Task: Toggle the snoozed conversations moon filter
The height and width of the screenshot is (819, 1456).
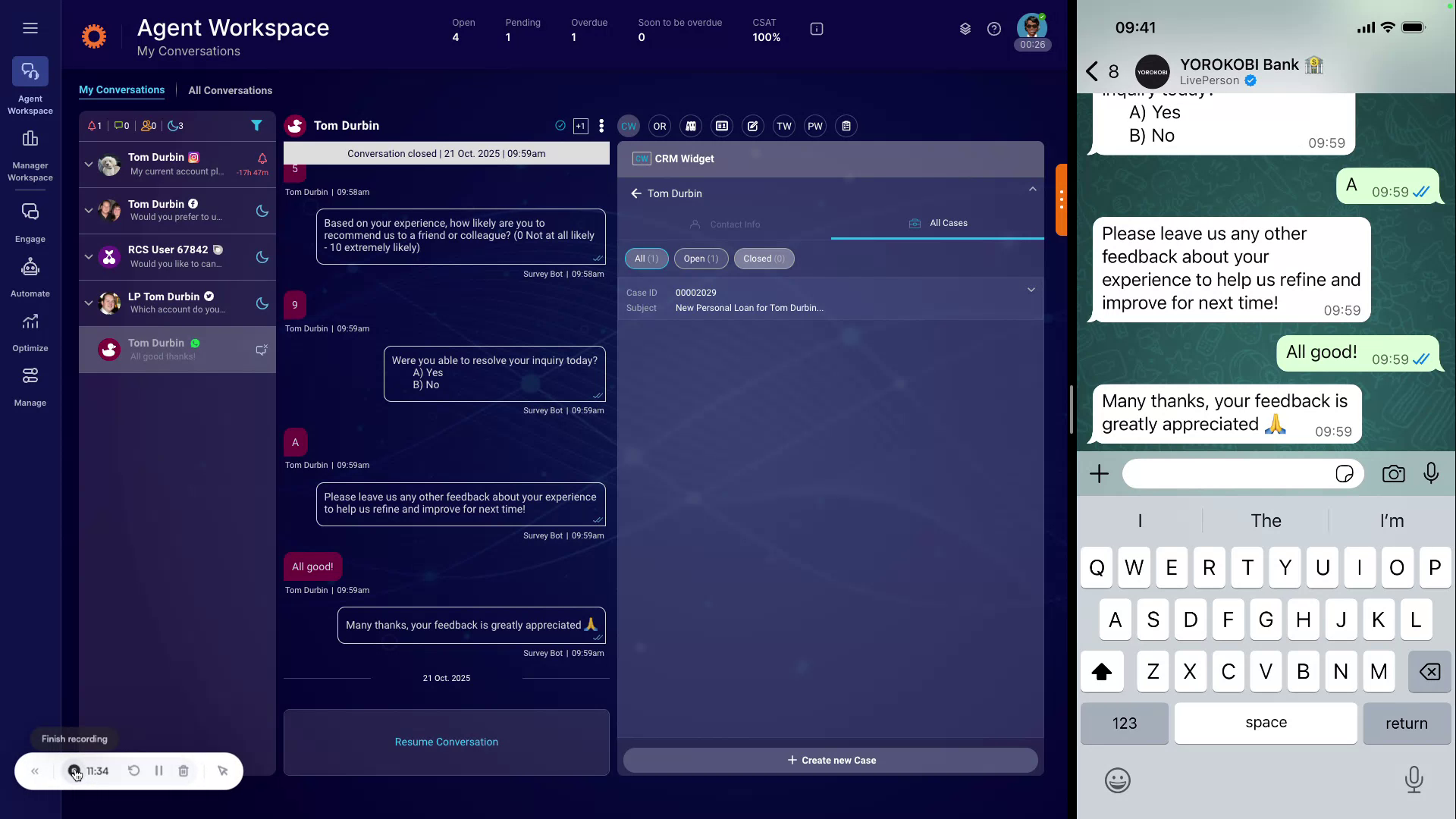Action: pyautogui.click(x=175, y=126)
